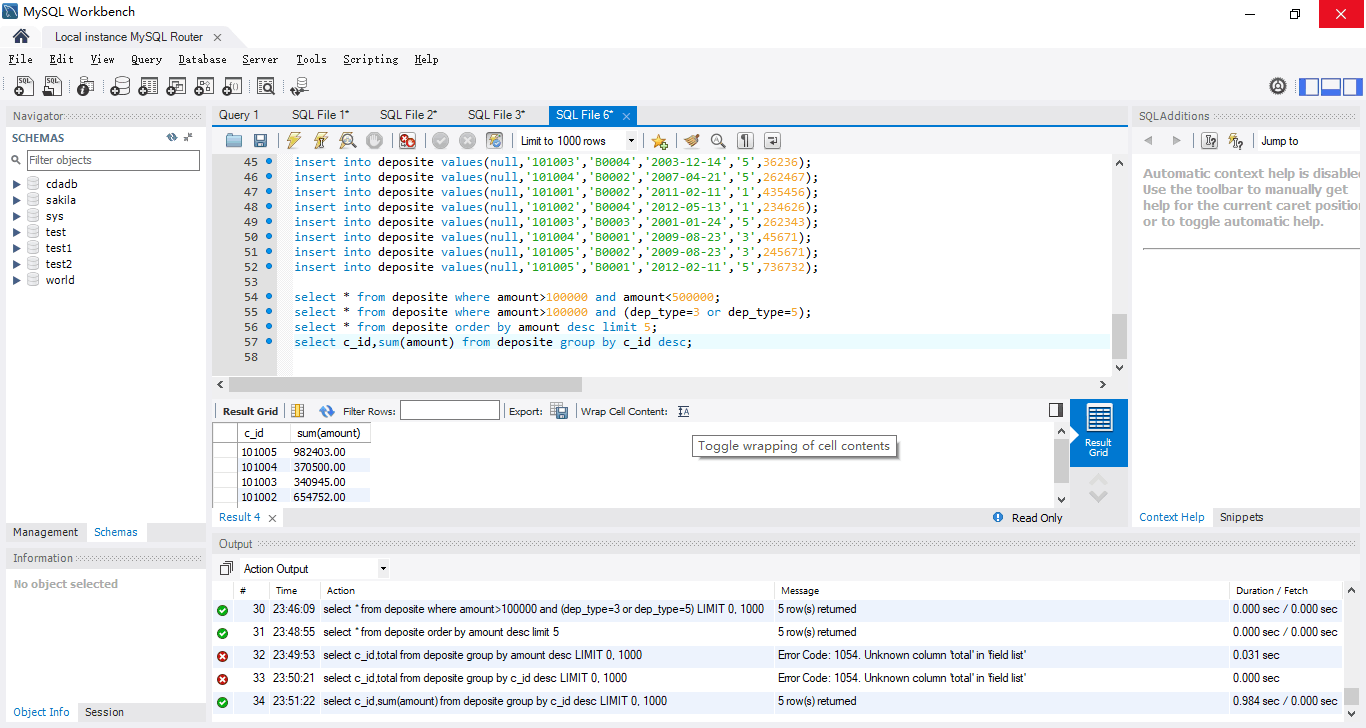Switch to the SQL File 2 tab
The height and width of the screenshot is (728, 1366).
(x=408, y=115)
